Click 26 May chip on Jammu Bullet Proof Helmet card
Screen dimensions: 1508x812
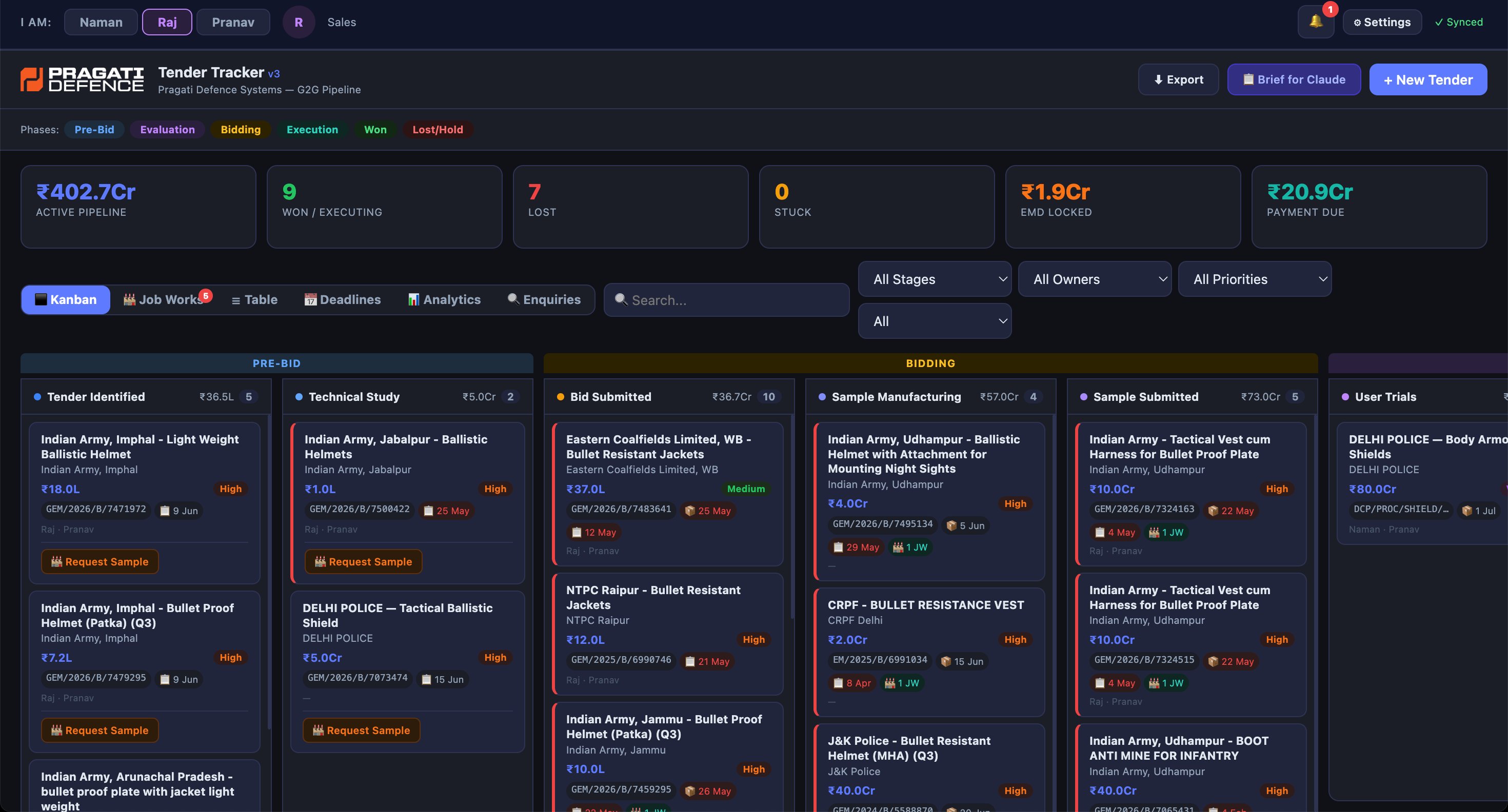pos(708,791)
